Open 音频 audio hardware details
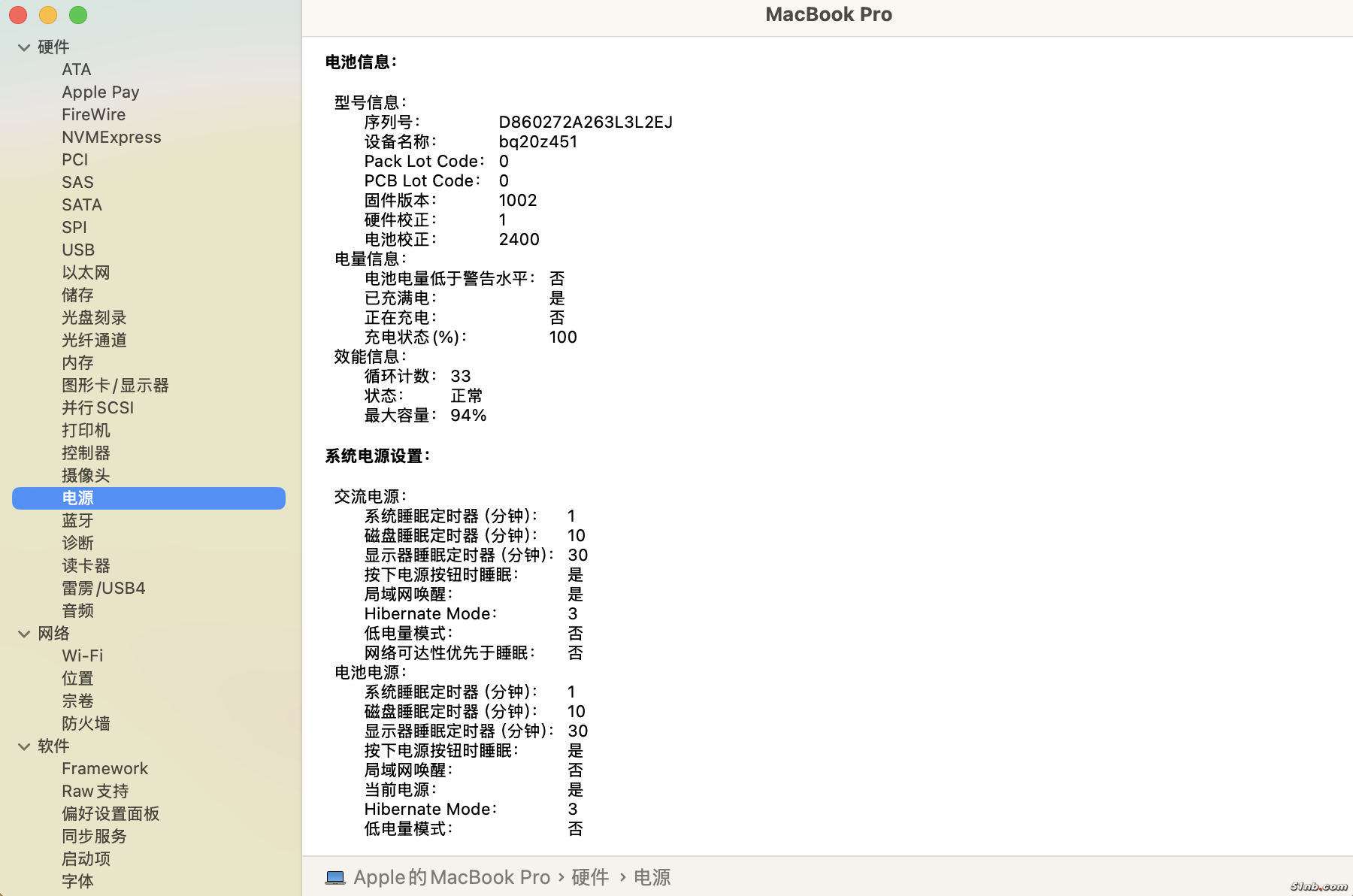This screenshot has height=896, width=1353. coord(77,610)
